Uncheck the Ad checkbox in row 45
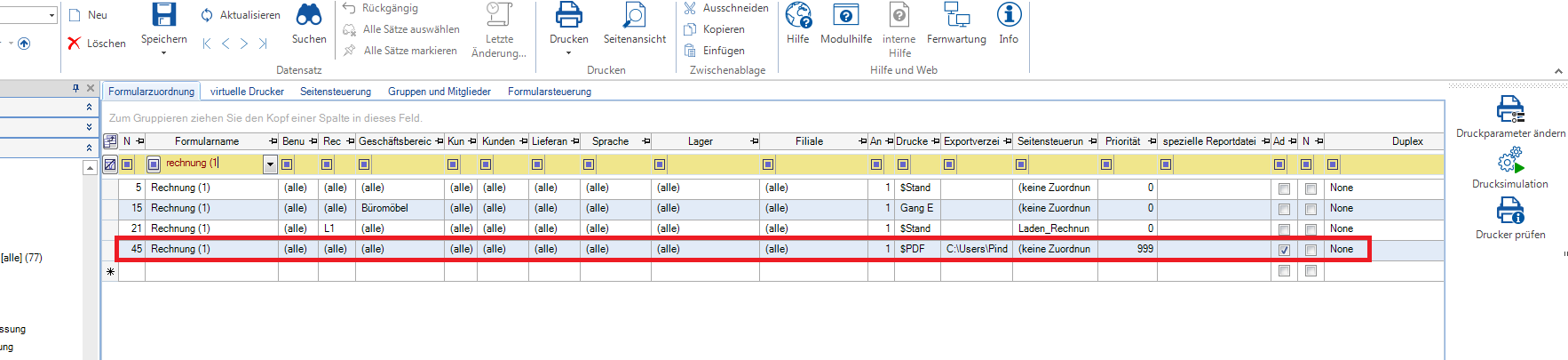 1284,250
